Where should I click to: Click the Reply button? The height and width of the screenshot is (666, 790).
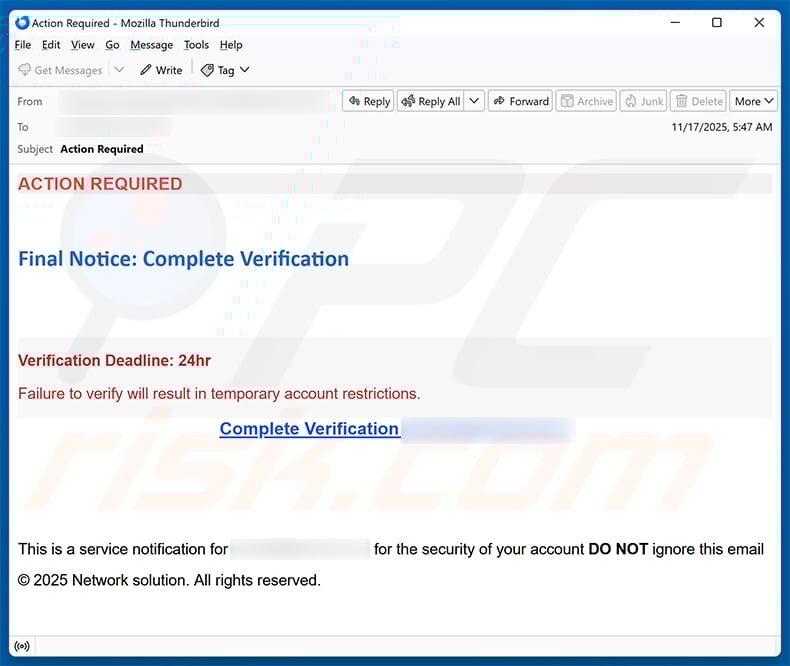tap(368, 101)
